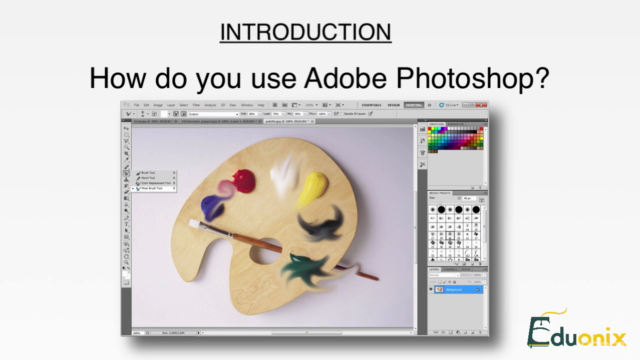Image resolution: width=640 pixels, height=360 pixels.
Task: Launch Mini Bridge from the application bar
Action: (284, 105)
